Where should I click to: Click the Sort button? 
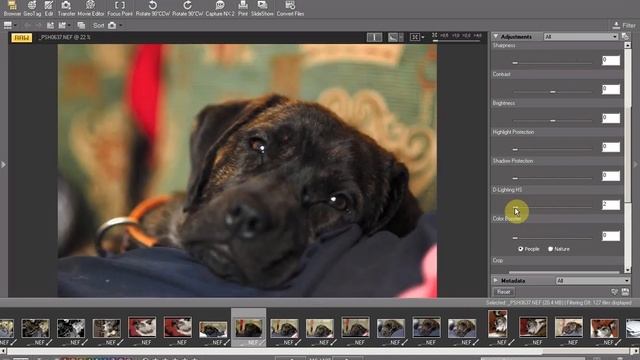pyautogui.click(x=98, y=25)
